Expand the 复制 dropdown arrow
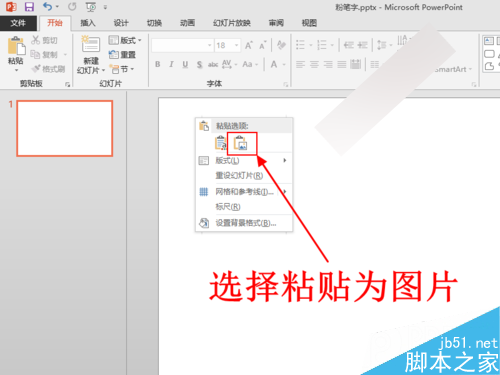 (65, 54)
